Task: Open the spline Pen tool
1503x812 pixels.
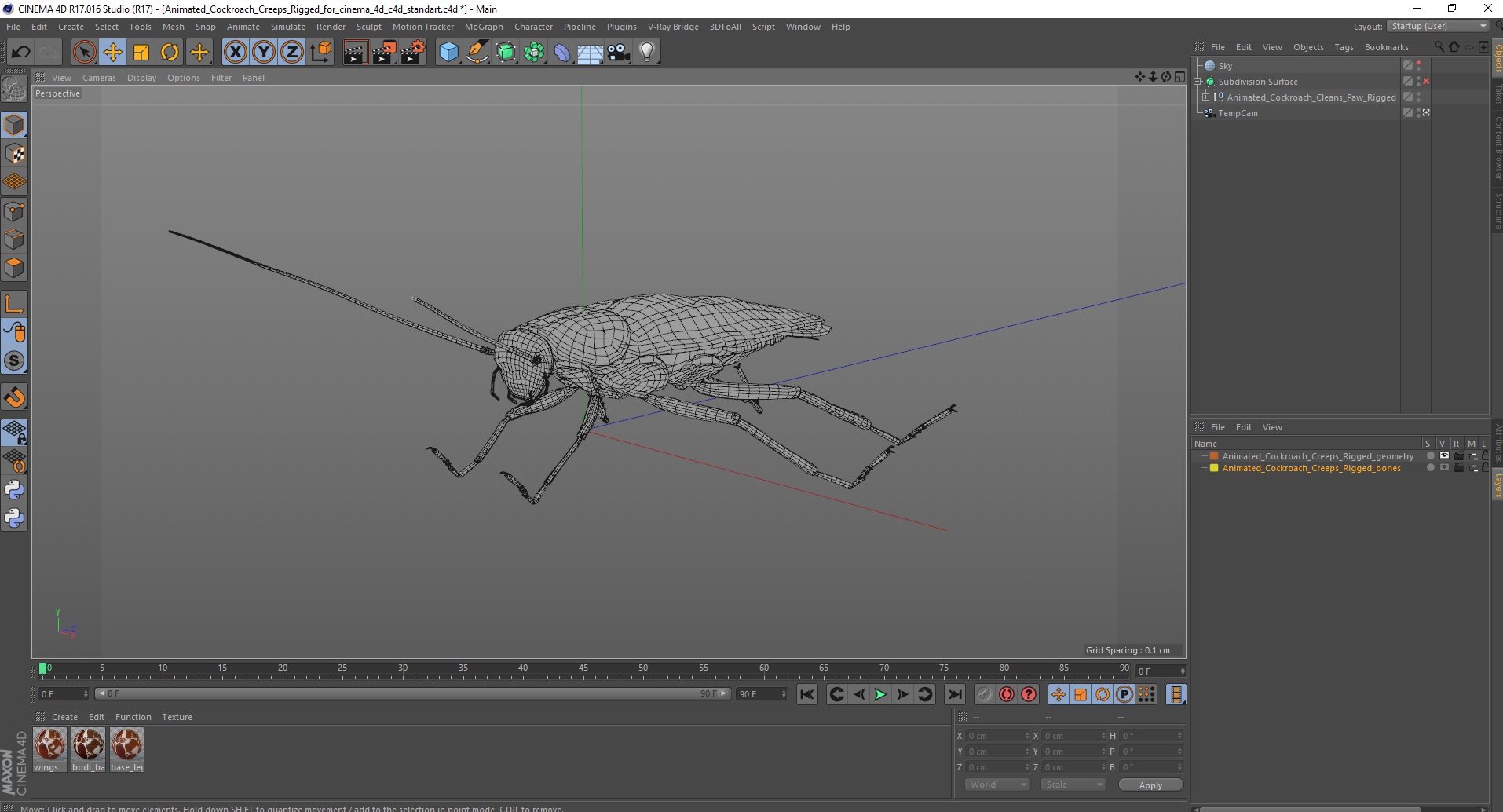Action: pyautogui.click(x=477, y=53)
